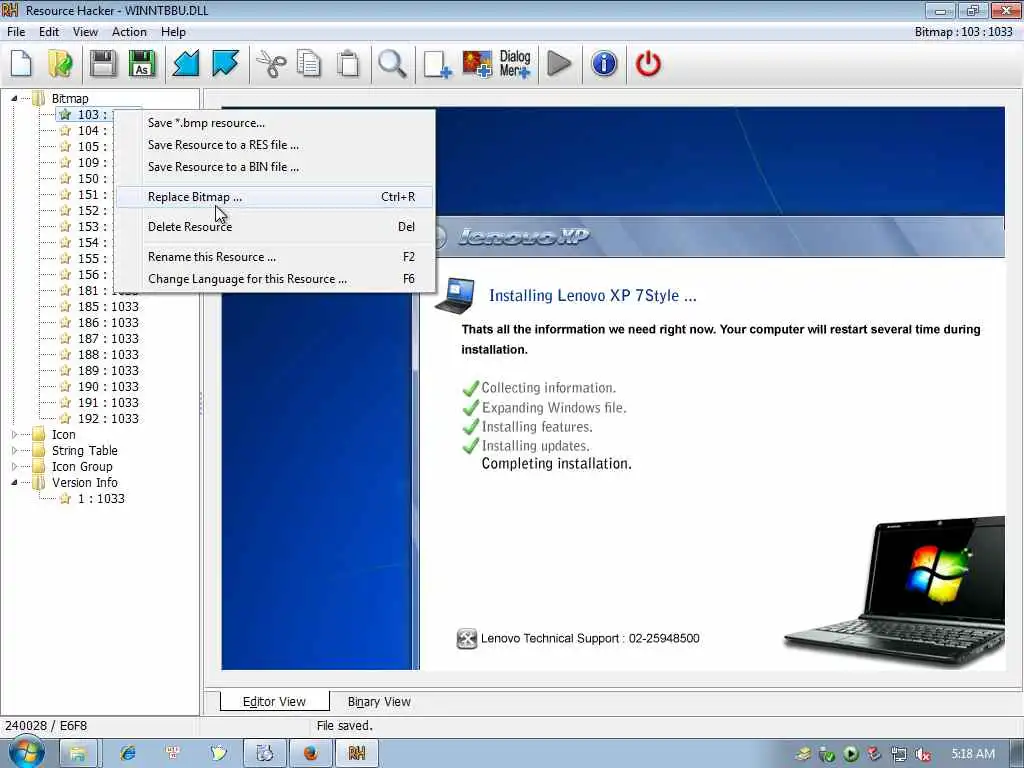Click the Paste clipboard icon
This screenshot has height=768, width=1024.
click(348, 64)
